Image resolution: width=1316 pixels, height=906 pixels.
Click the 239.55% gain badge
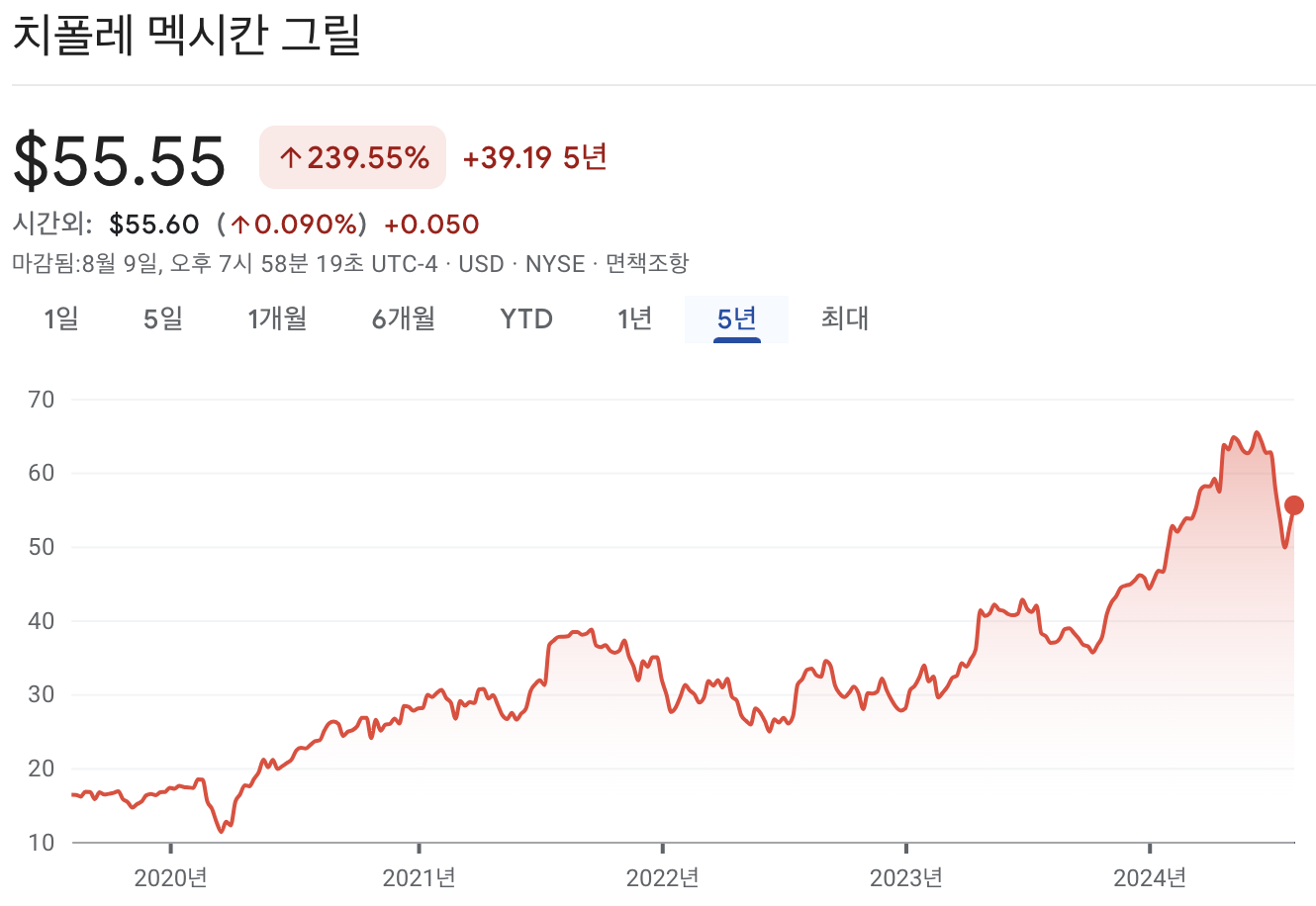[352, 156]
